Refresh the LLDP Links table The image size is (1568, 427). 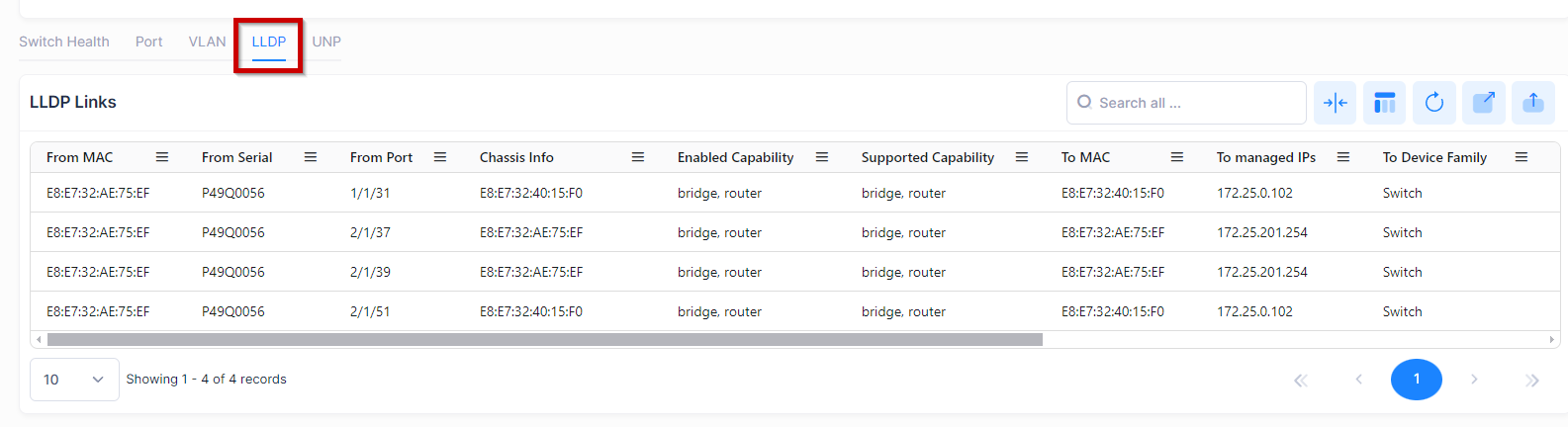coord(1433,103)
